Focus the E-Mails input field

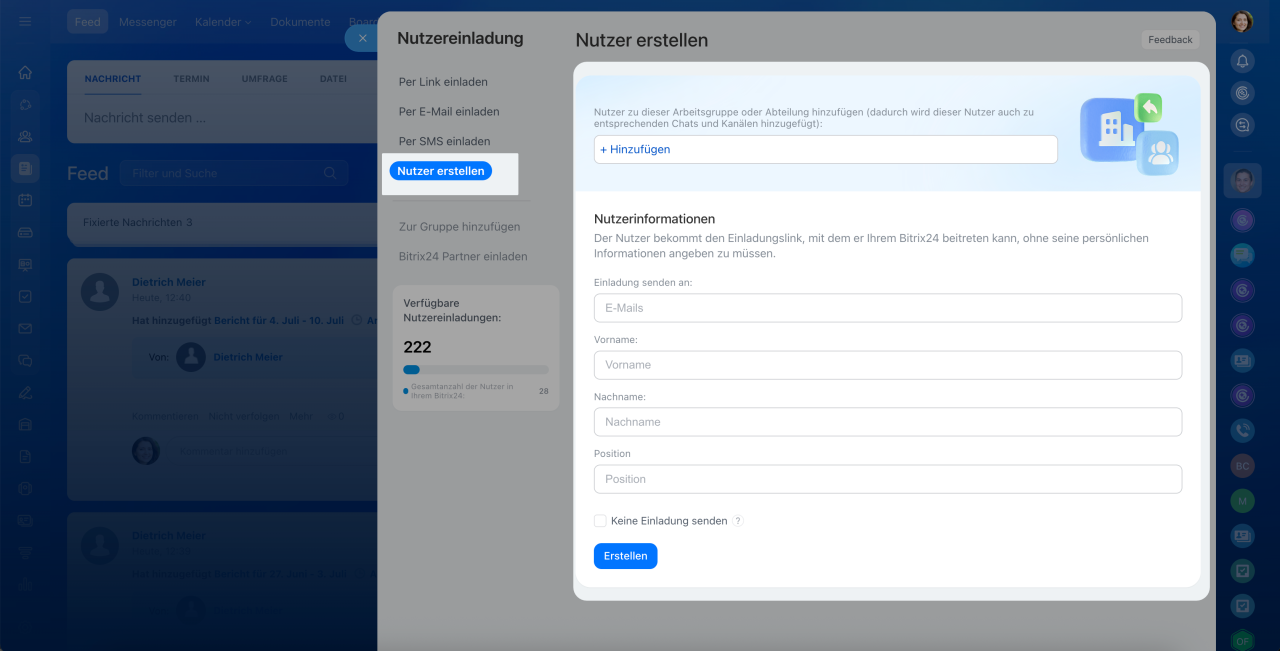[888, 308]
